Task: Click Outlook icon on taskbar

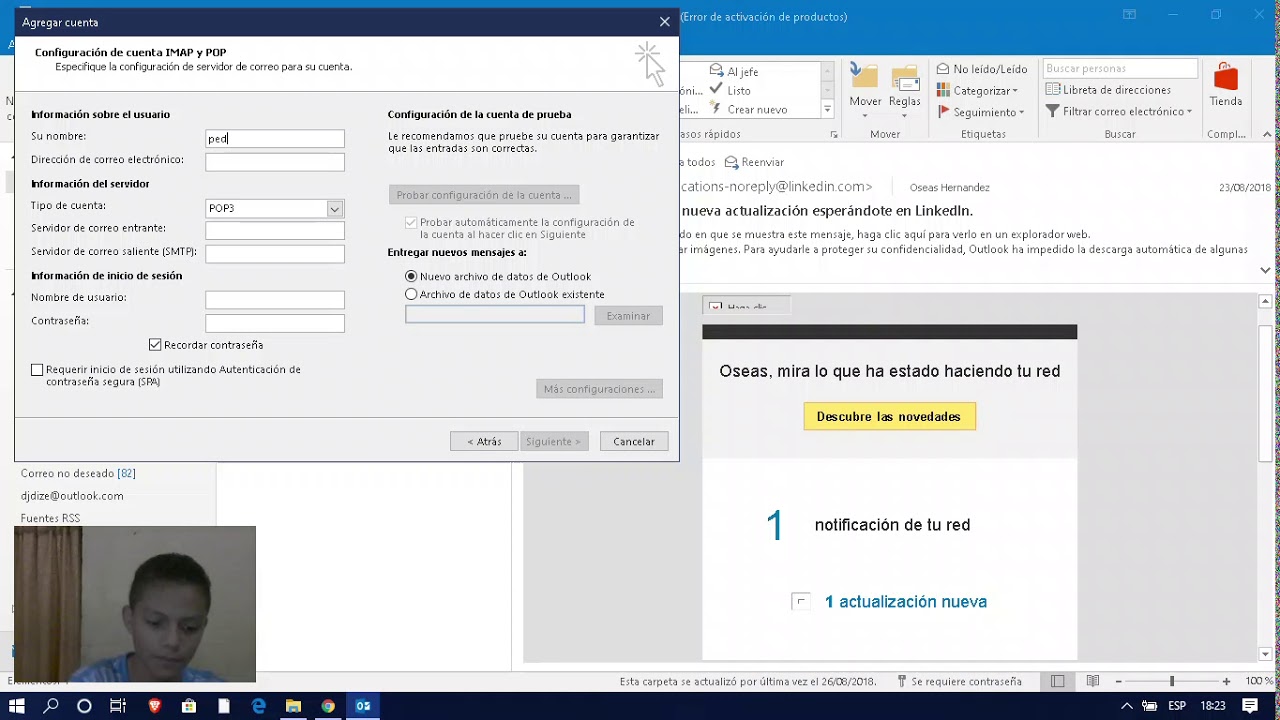Action: click(363, 706)
